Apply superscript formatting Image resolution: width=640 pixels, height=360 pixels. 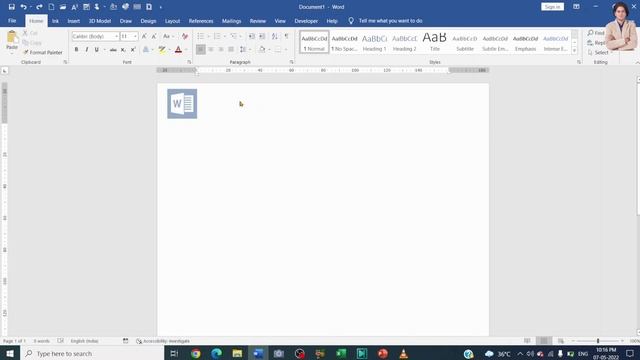point(133,50)
